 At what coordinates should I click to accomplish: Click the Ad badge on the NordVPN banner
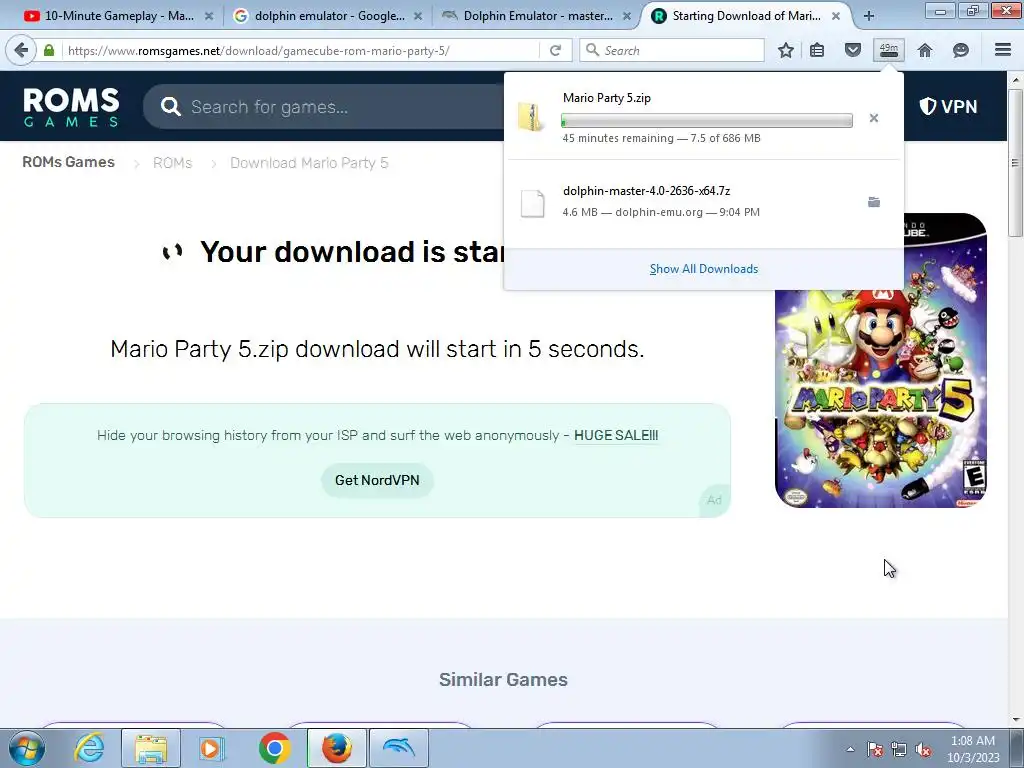coord(714,500)
